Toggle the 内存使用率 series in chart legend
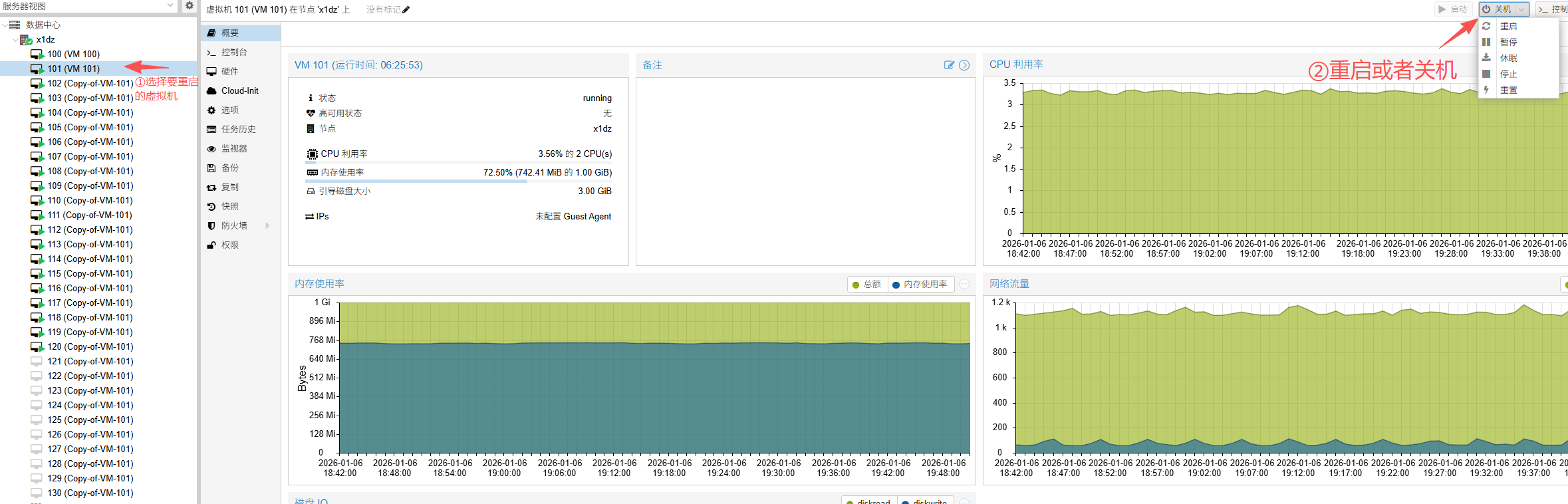This screenshot has height=504, width=1568. 920,285
